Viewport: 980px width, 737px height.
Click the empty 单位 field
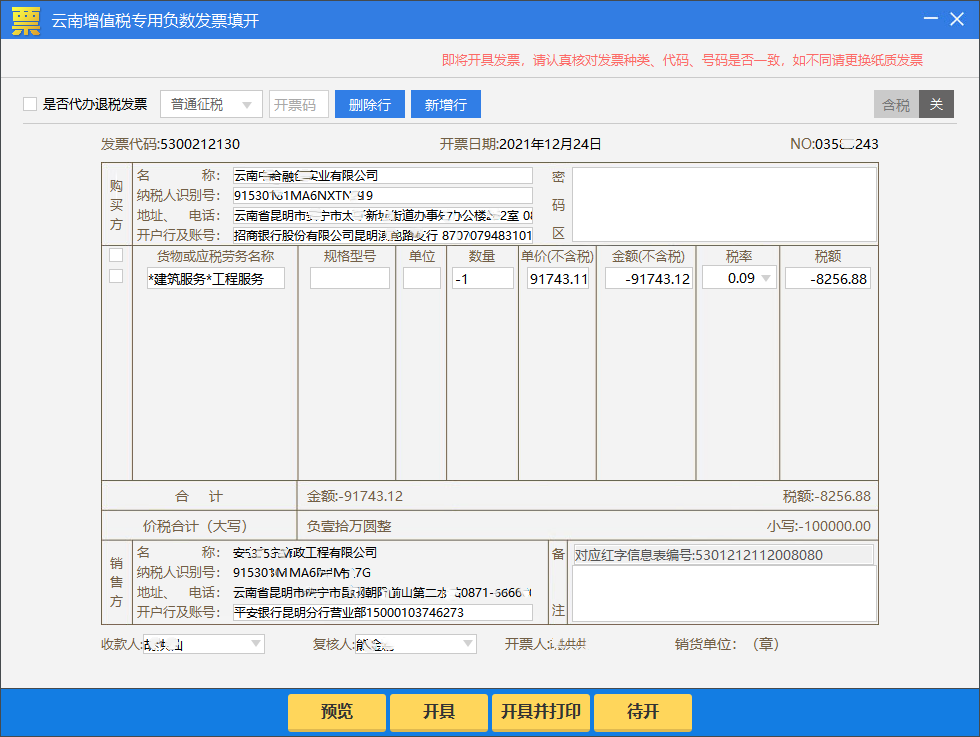tap(422, 278)
